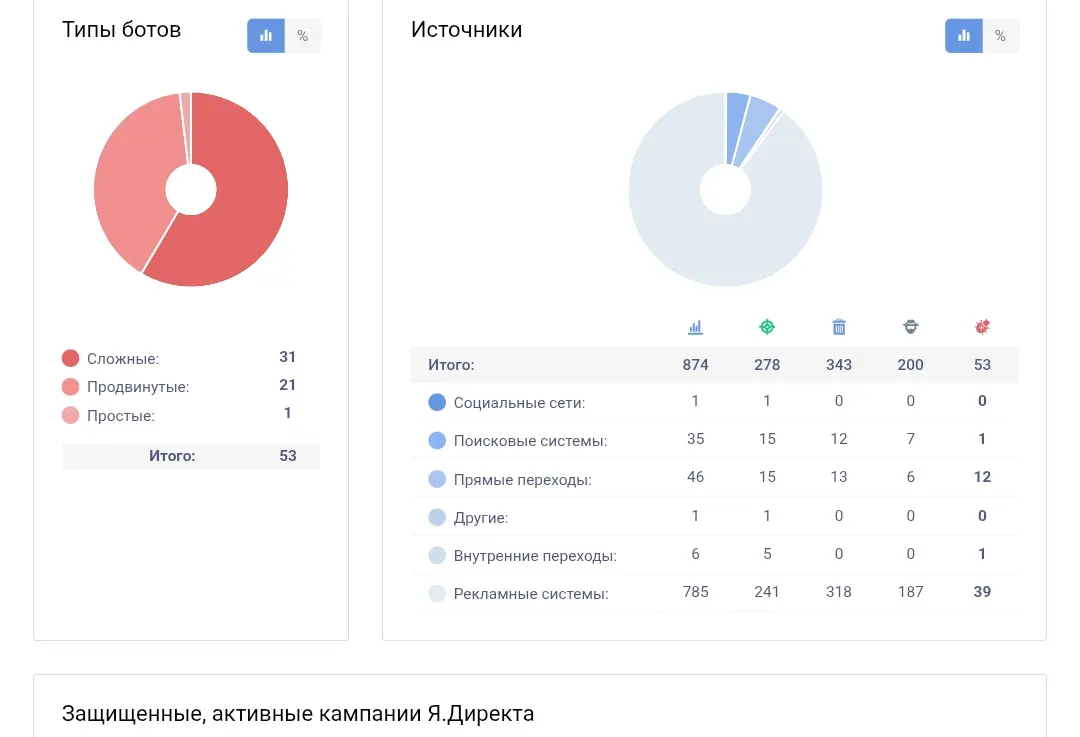Click the Итого value 278
Viewport: 1080px width, 737px height.
(x=767, y=365)
